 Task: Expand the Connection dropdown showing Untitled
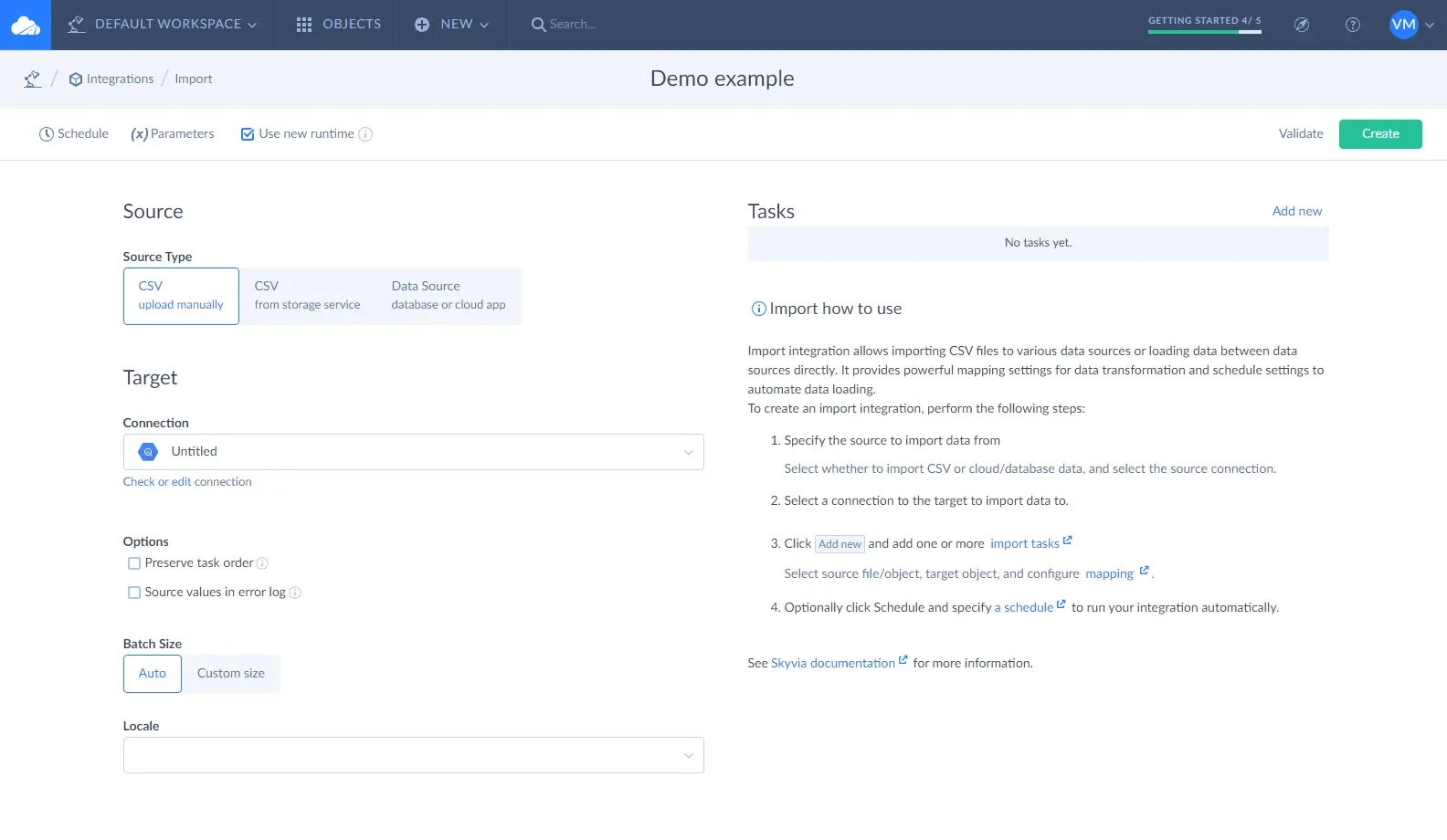click(413, 452)
